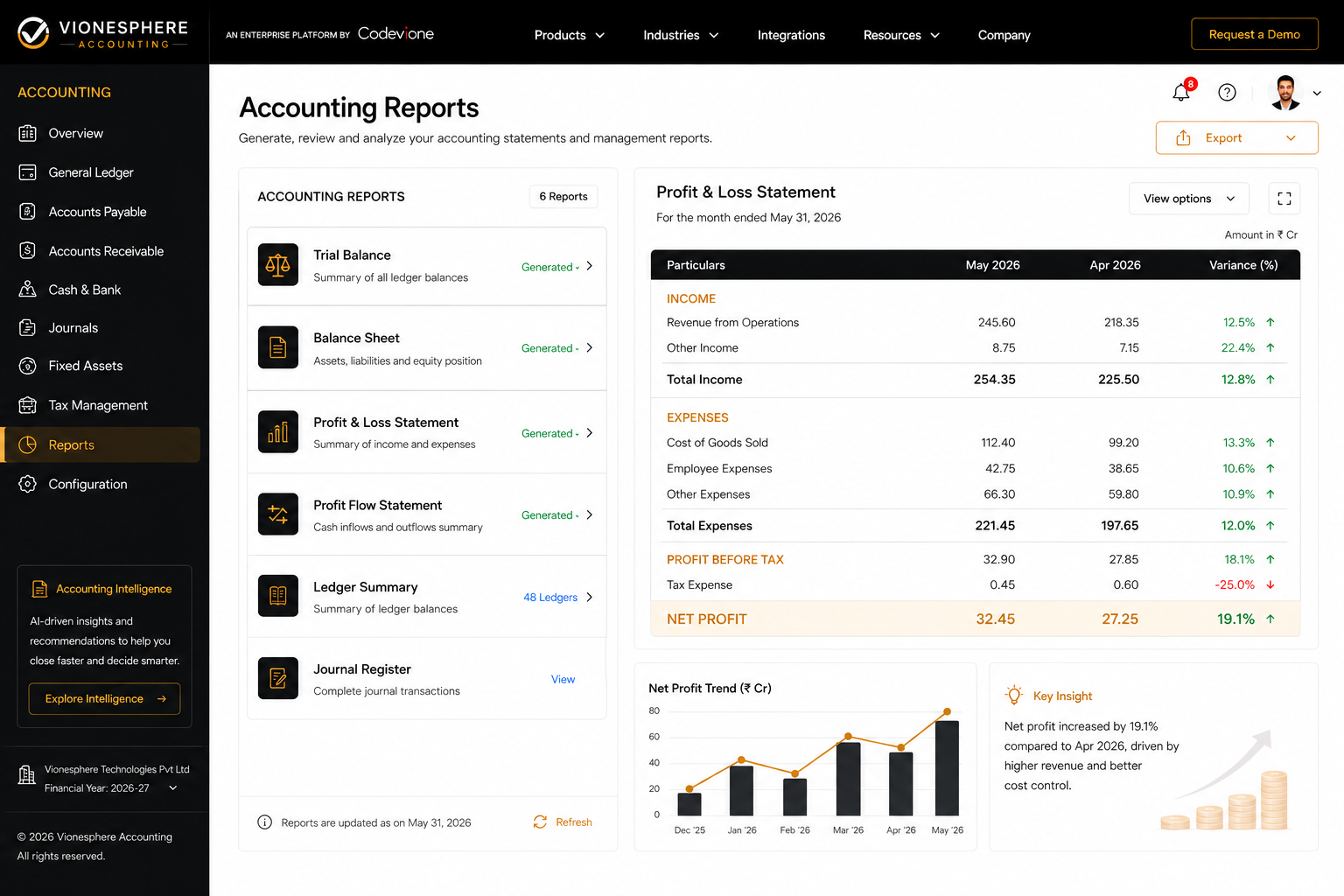Click the View link for Journal Register
Screen dimensions: 1344x896
pos(563,679)
